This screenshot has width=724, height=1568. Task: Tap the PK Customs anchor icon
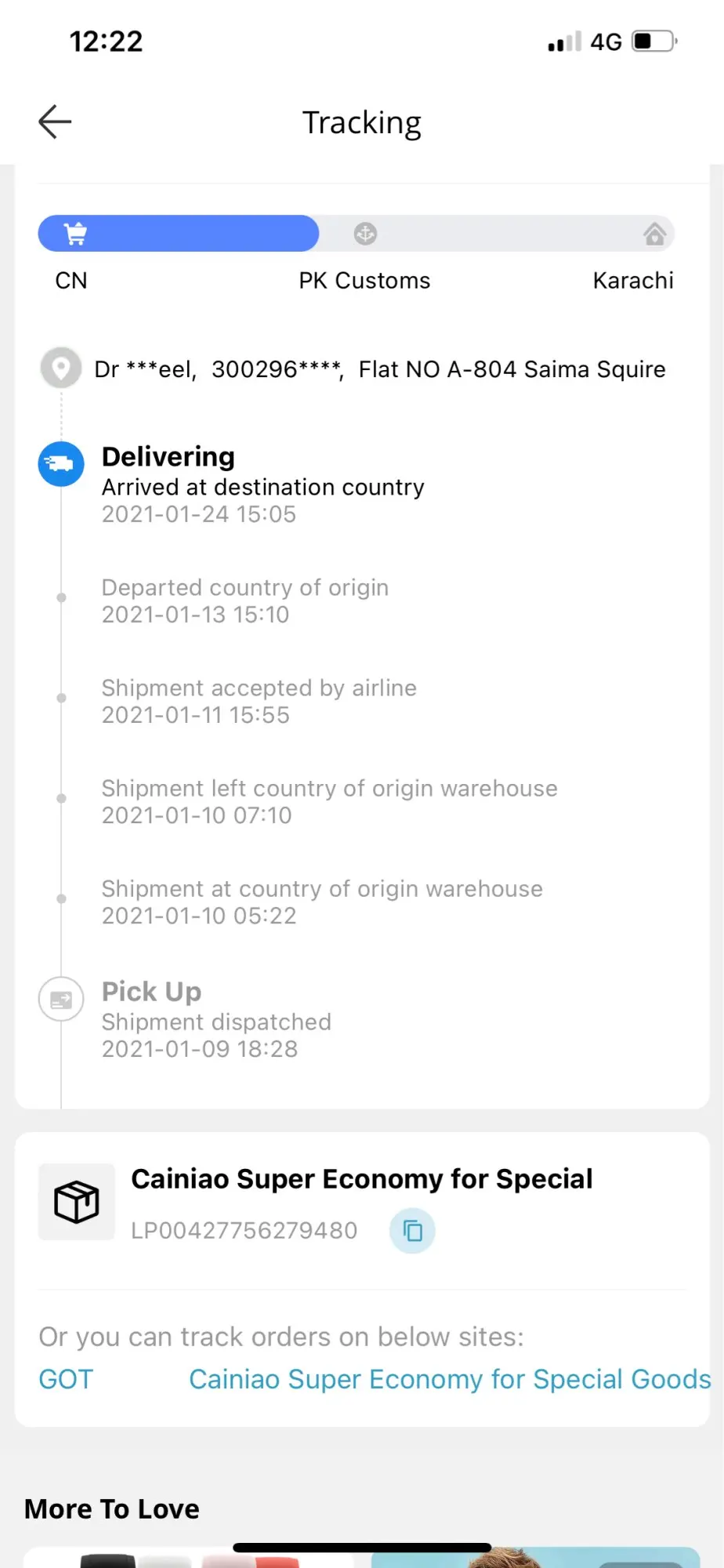[x=365, y=234]
